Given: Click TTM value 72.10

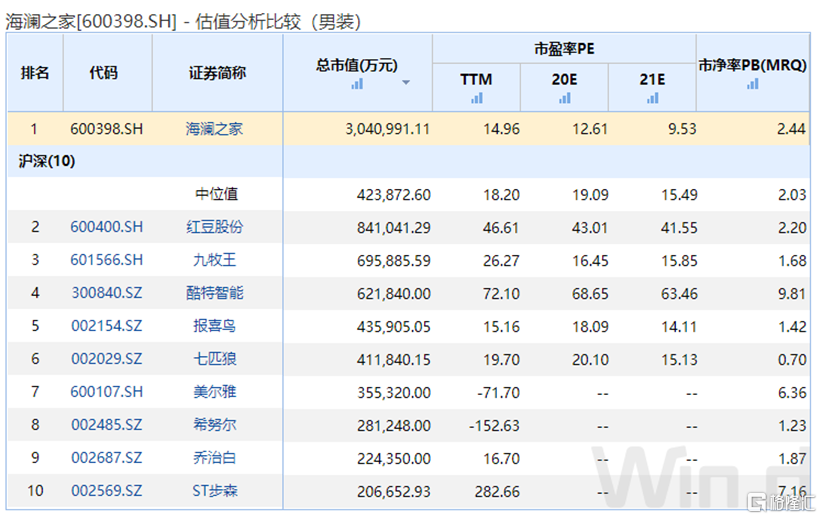Looking at the screenshot, I should pos(501,294).
